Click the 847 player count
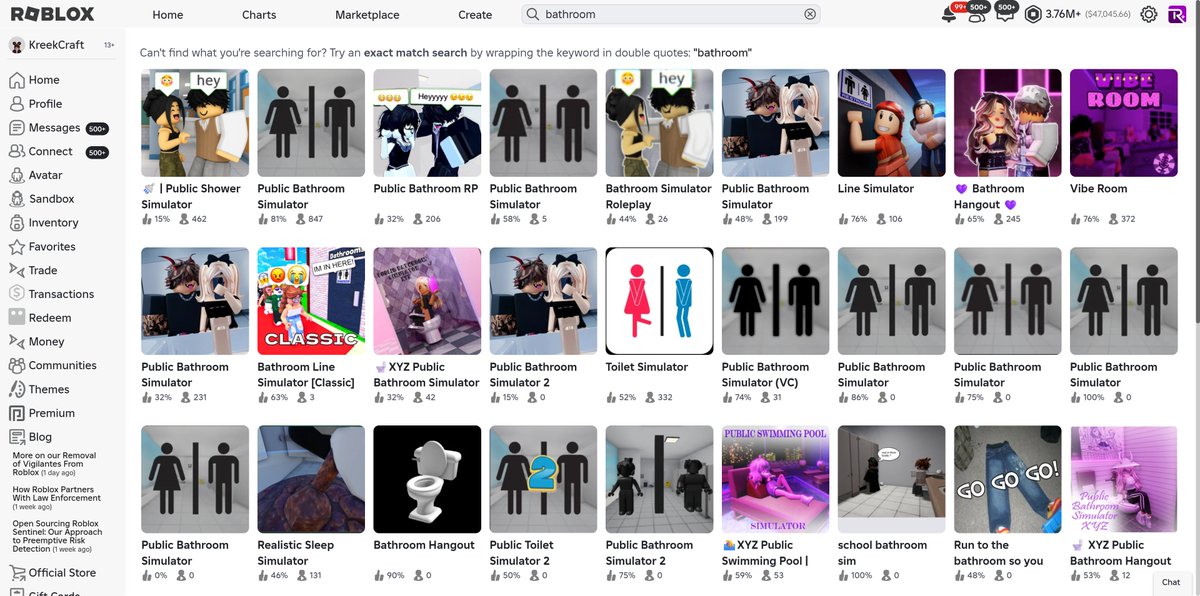Image resolution: width=1200 pixels, height=596 pixels. click(315, 219)
